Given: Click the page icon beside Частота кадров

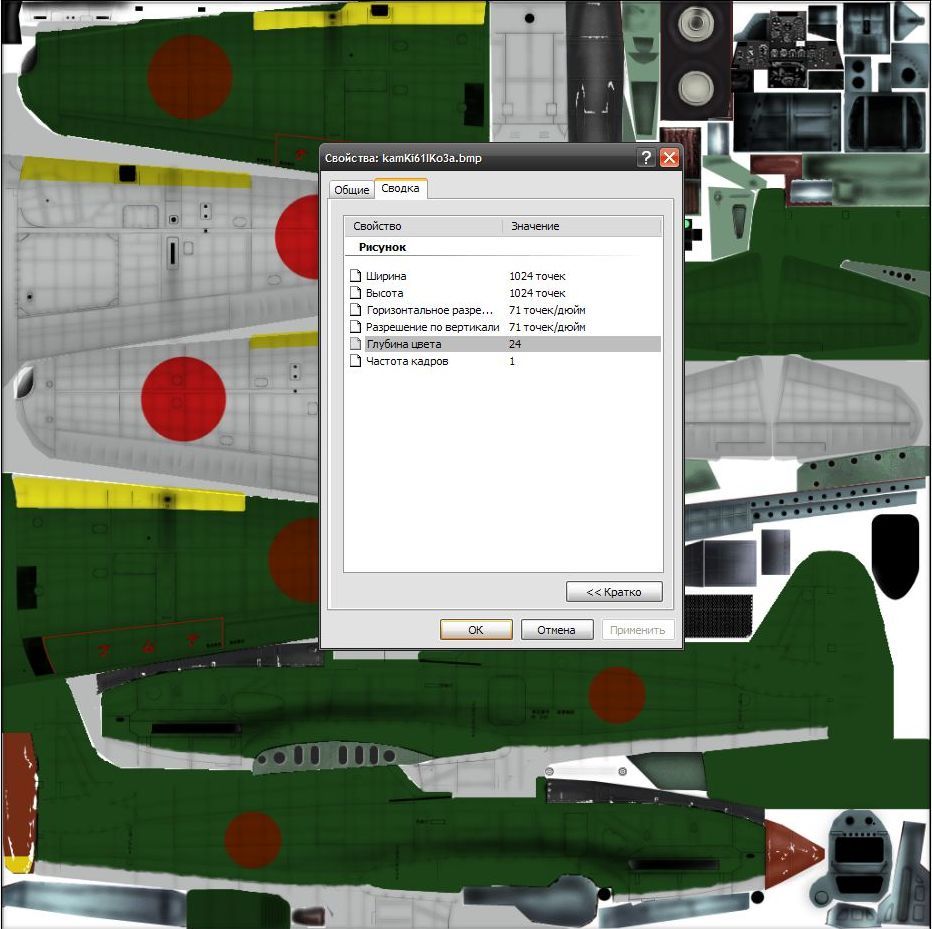Looking at the screenshot, I should pyautogui.click(x=355, y=361).
